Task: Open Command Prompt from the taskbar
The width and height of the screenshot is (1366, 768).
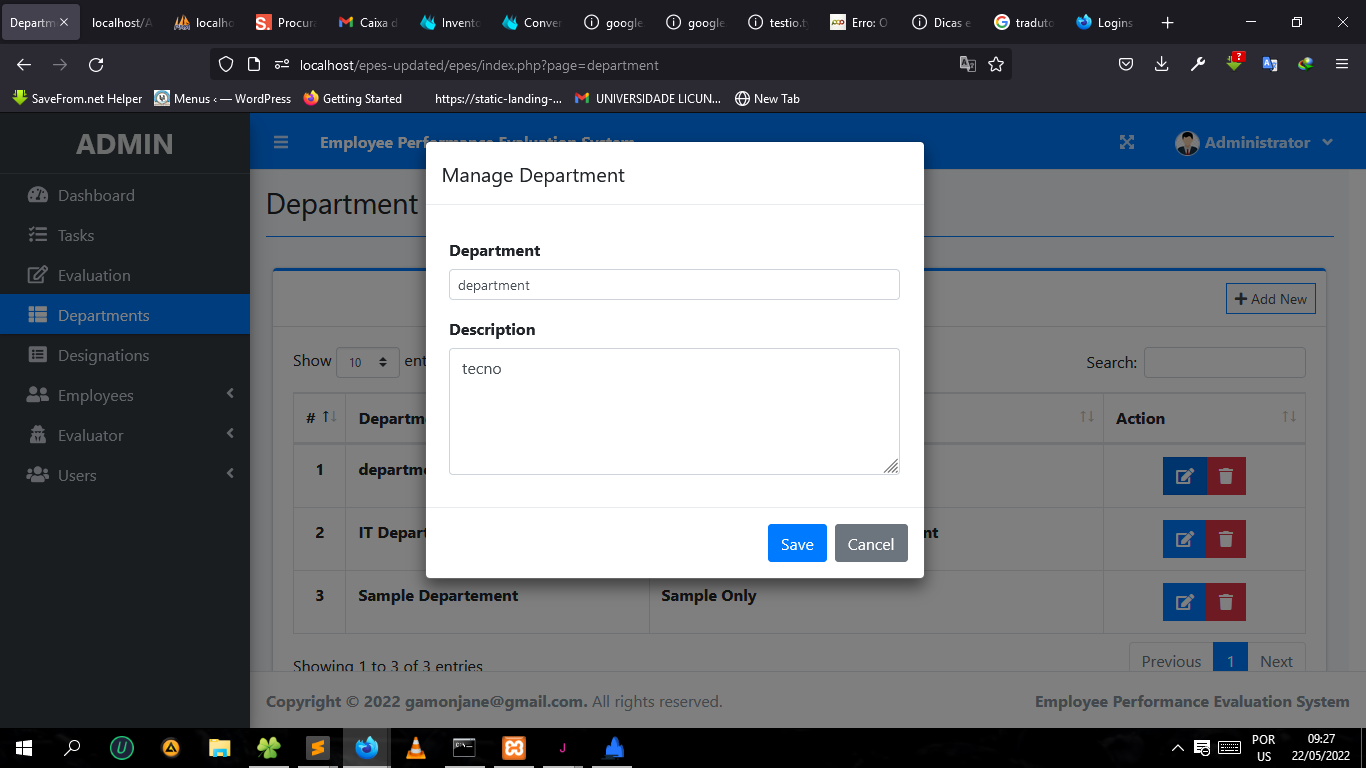Action: click(464, 747)
